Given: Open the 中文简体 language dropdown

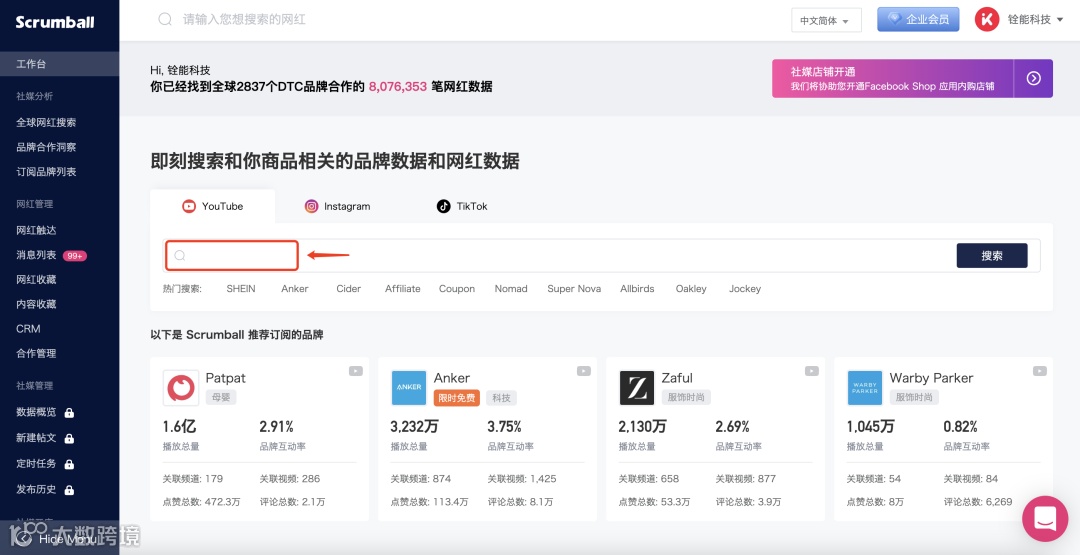Looking at the screenshot, I should (x=826, y=21).
